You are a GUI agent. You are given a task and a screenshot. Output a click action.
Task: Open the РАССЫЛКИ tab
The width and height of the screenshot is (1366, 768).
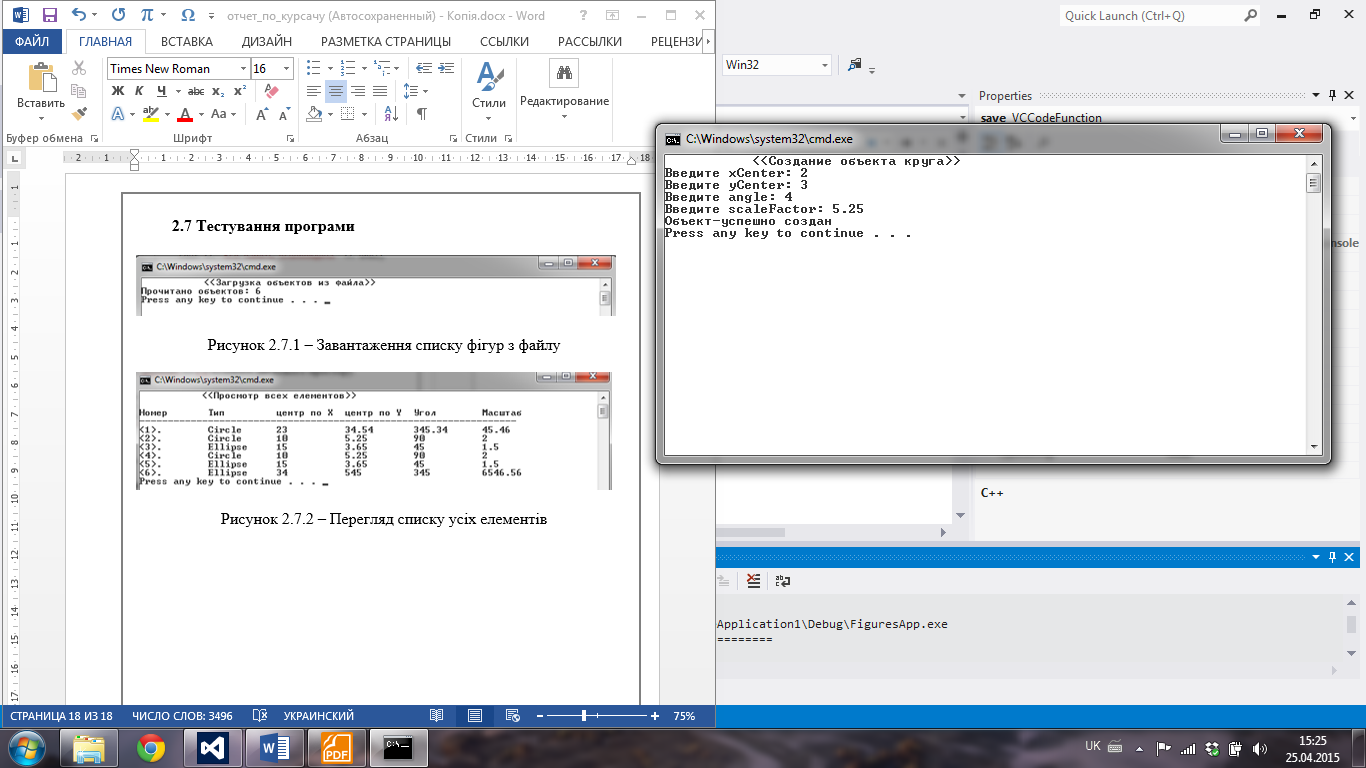[x=590, y=41]
